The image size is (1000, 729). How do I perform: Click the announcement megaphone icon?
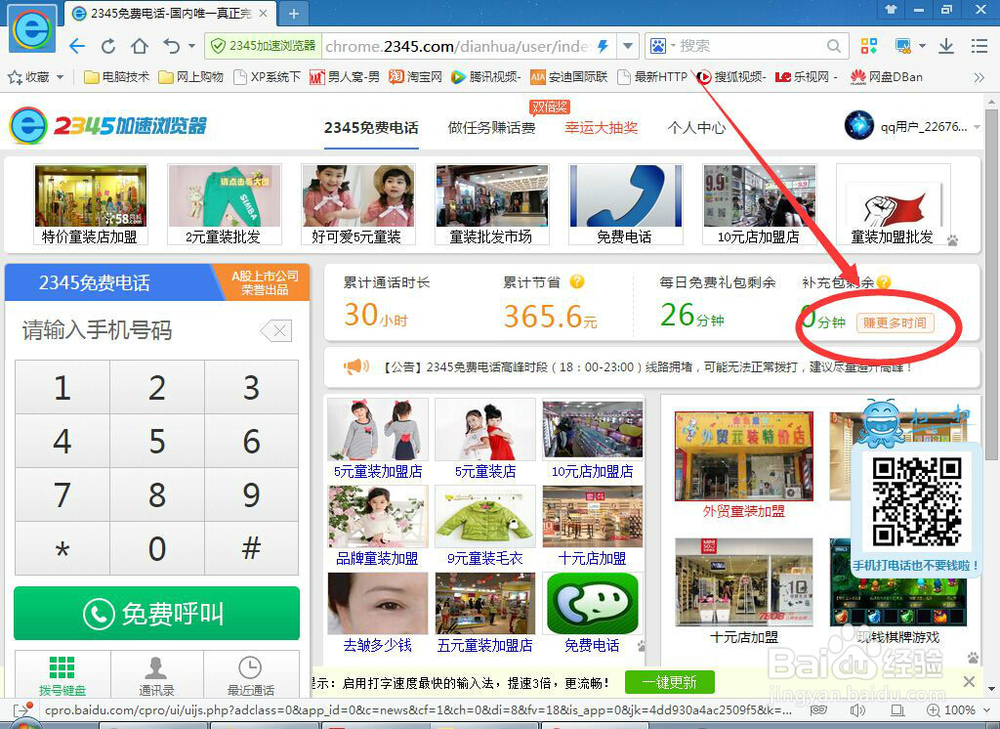click(x=356, y=367)
